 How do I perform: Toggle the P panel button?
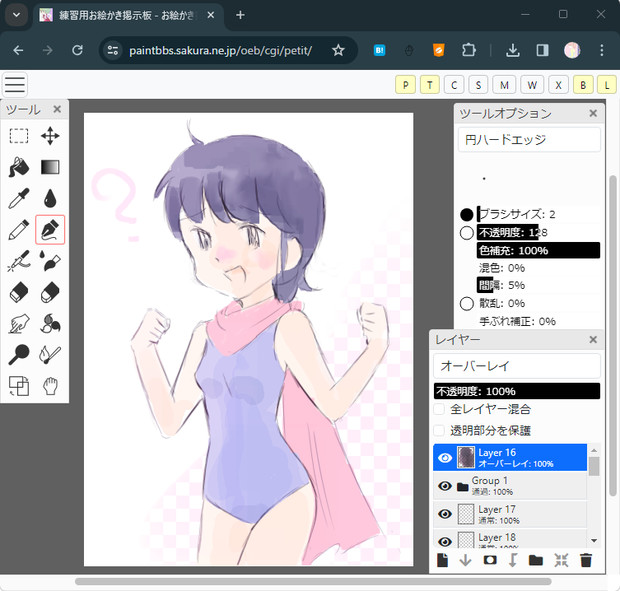click(405, 85)
